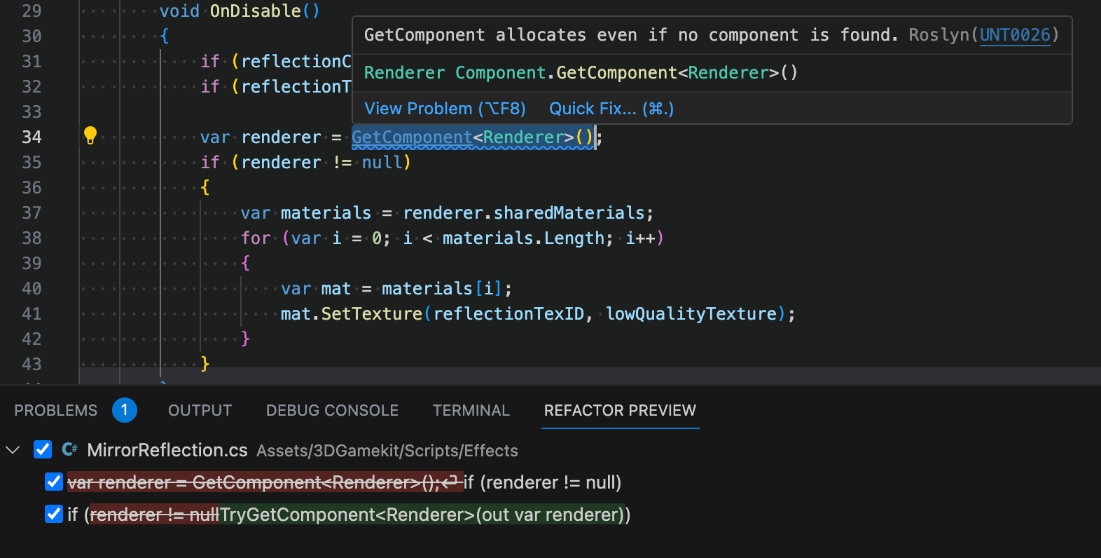The width and height of the screenshot is (1101, 558).
Task: Open the Debug Console tab
Action: pyautogui.click(x=332, y=410)
